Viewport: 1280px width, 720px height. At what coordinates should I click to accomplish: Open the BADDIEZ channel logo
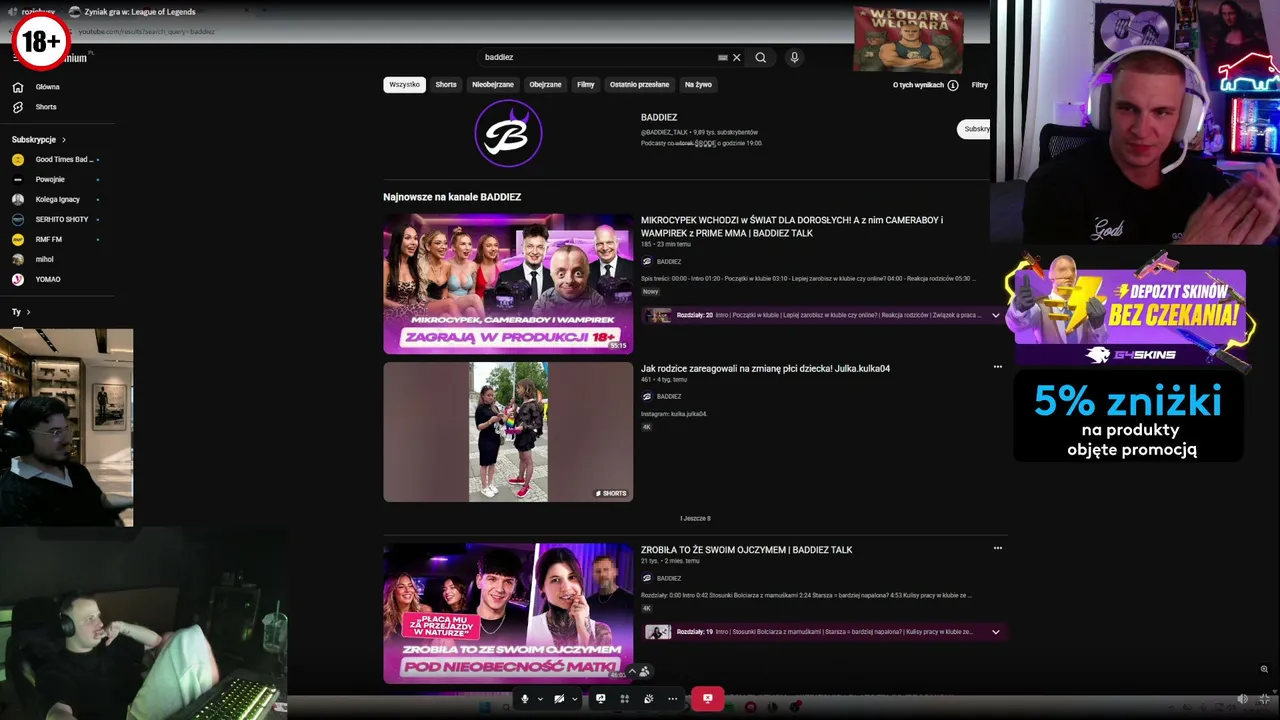508,133
